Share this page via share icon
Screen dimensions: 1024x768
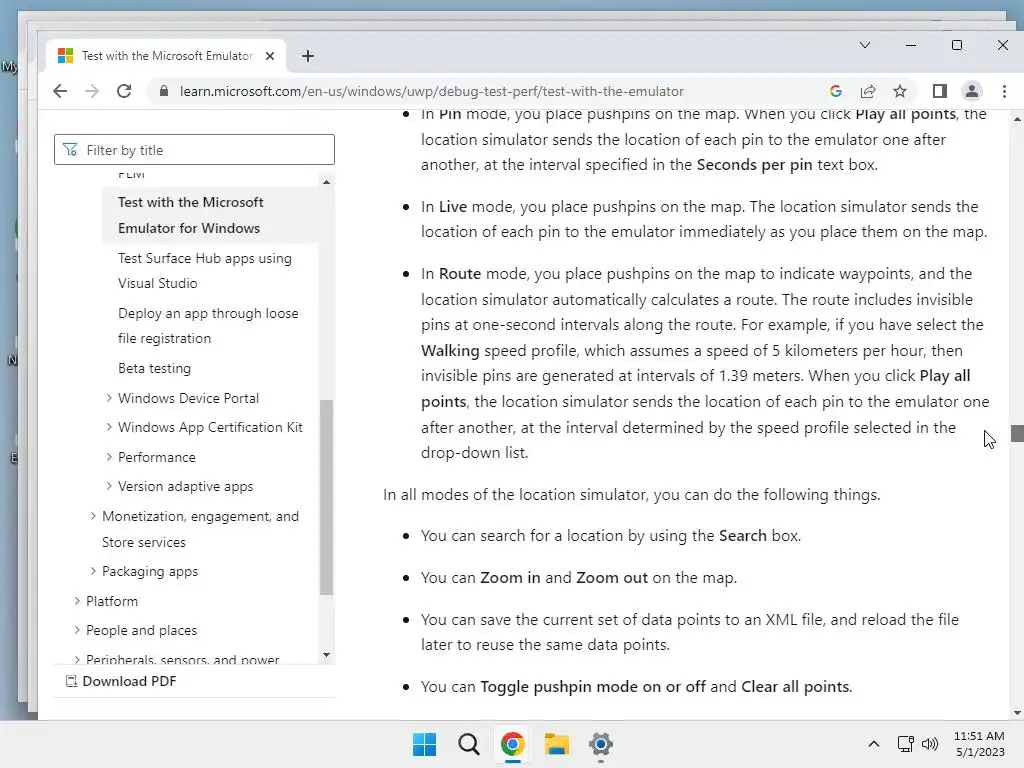tap(868, 91)
